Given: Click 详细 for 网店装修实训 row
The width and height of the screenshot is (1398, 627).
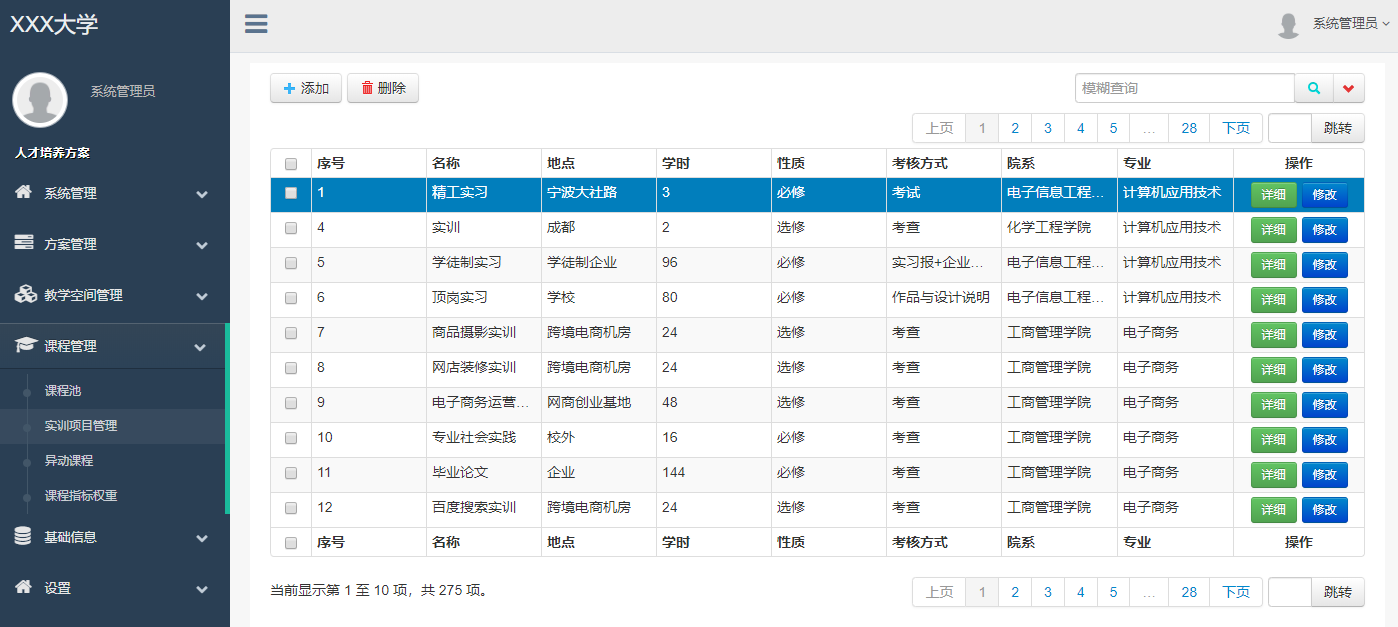Looking at the screenshot, I should [x=1273, y=370].
